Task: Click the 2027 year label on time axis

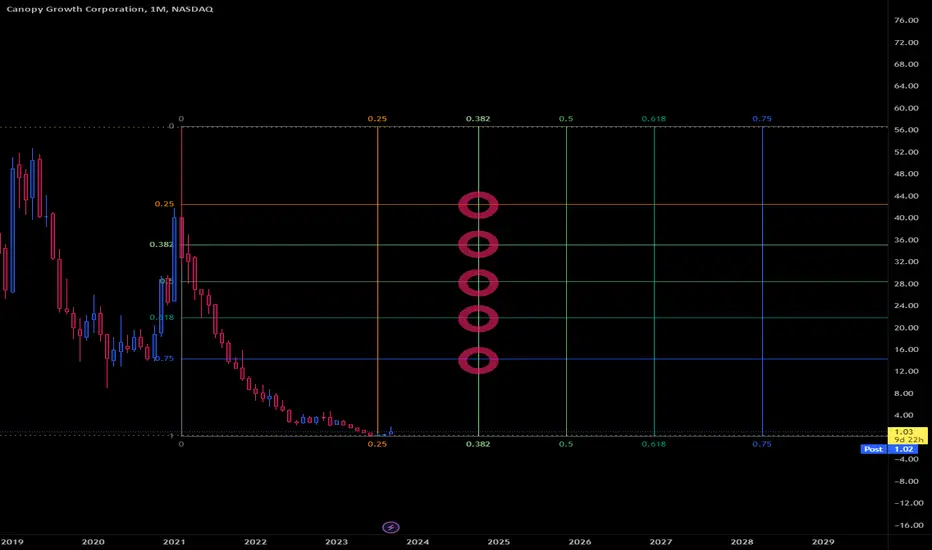Action: [660, 542]
